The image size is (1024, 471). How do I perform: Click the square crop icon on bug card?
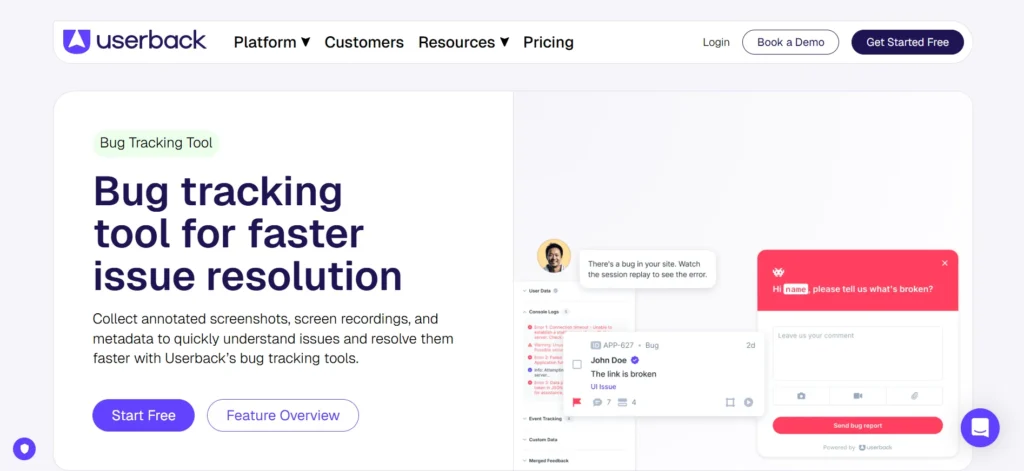[730, 402]
